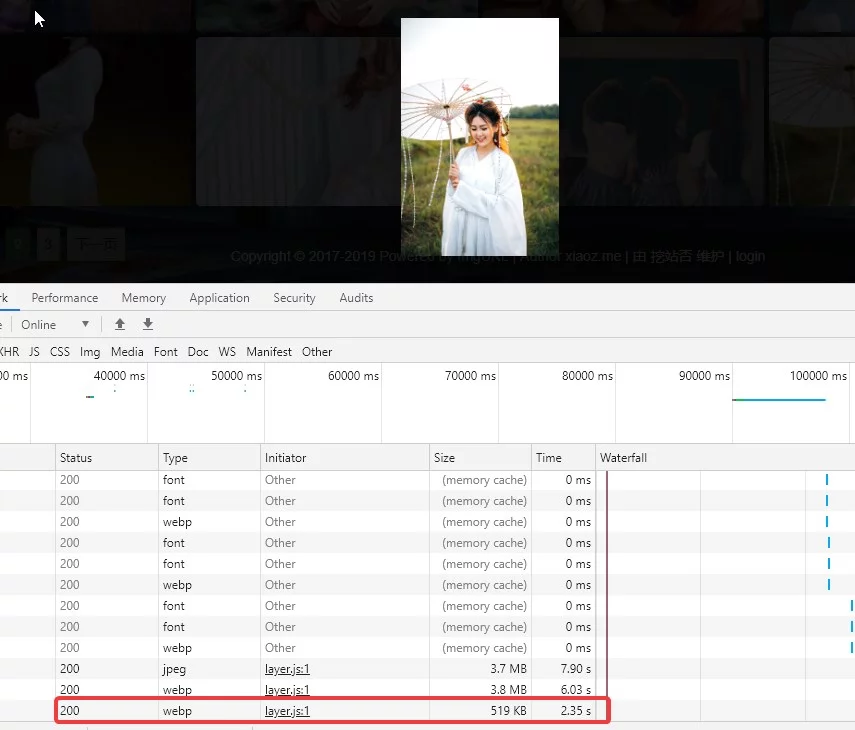The image size is (855, 730).
Task: Click the login link in page footer
Action: coord(750,256)
